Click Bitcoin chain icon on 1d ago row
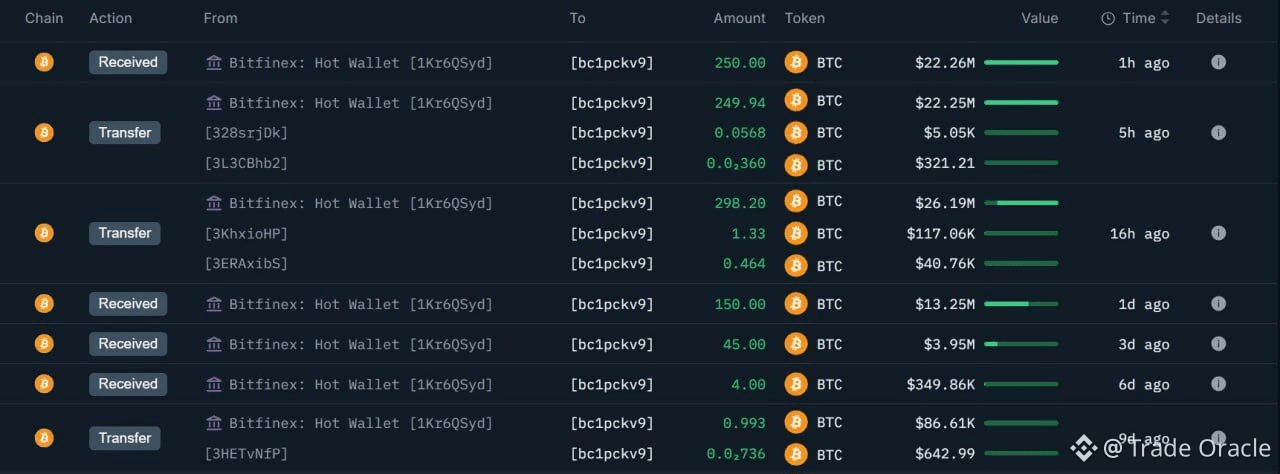The height and width of the screenshot is (474, 1280). coord(44,304)
